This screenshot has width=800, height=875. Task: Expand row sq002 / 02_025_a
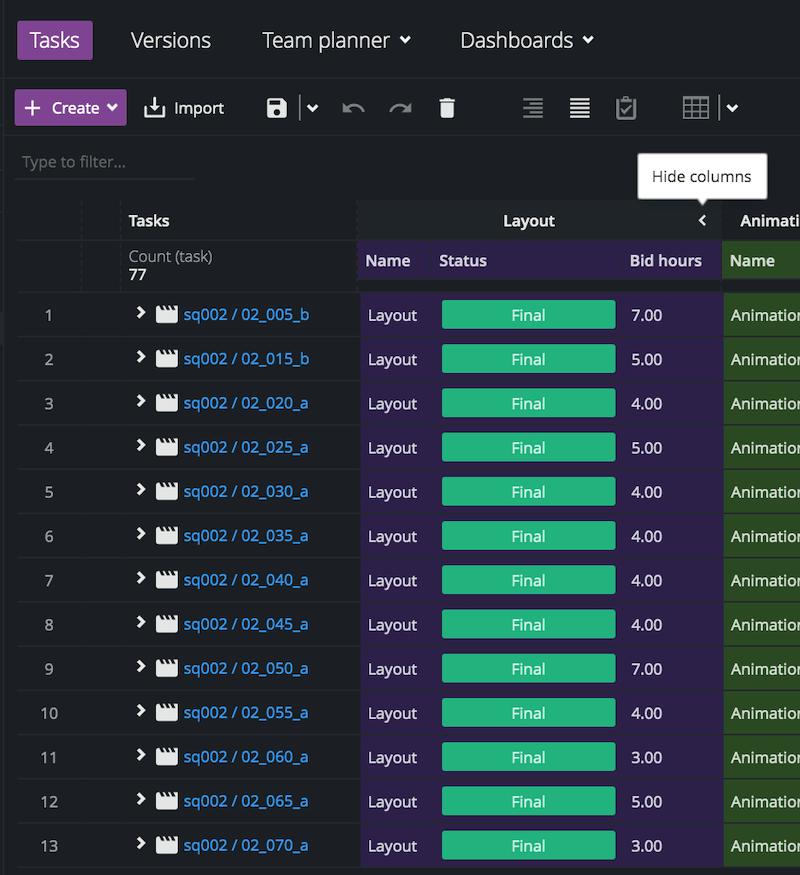[141, 445]
